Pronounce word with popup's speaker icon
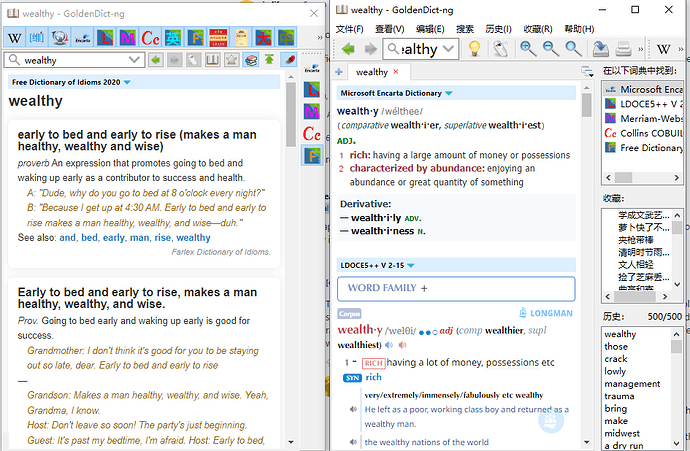The width and height of the screenshot is (690, 451). (194, 59)
